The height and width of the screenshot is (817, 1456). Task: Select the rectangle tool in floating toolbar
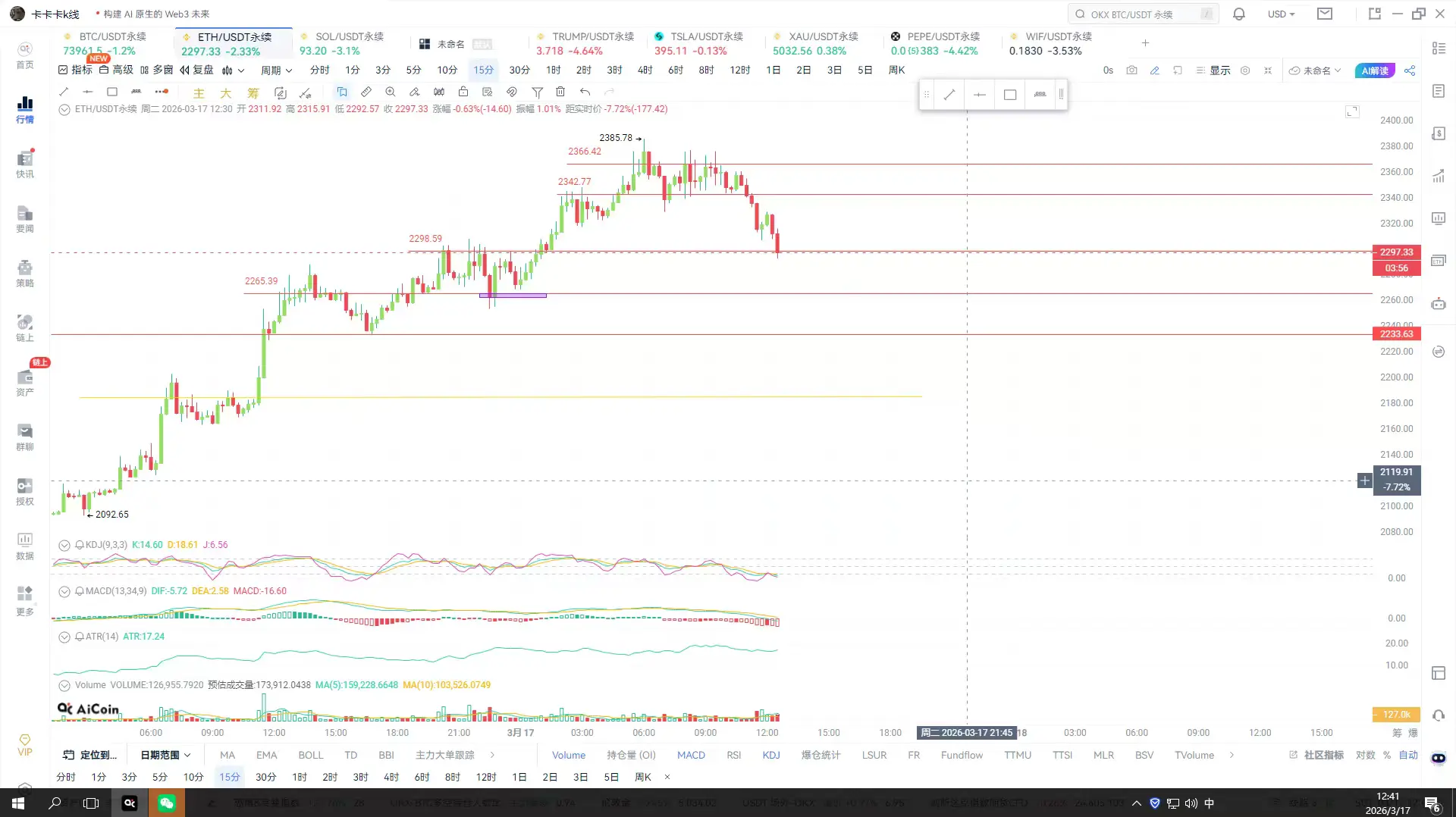click(1010, 95)
